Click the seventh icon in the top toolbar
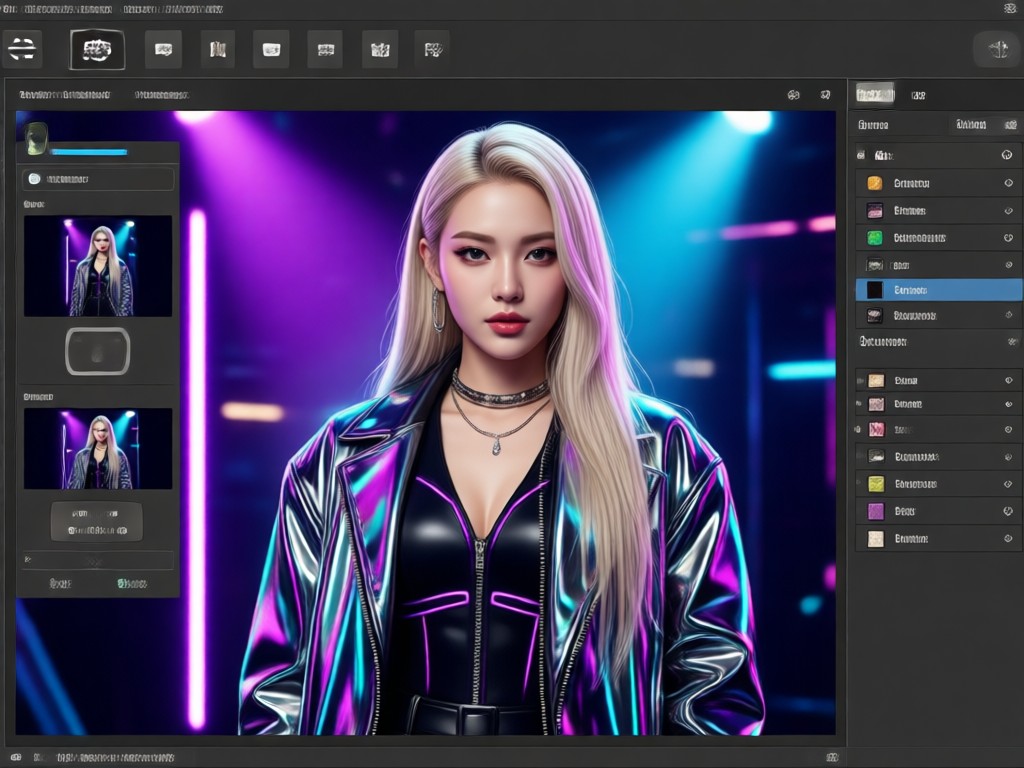Screen dimensions: 1024x768 click(380, 49)
